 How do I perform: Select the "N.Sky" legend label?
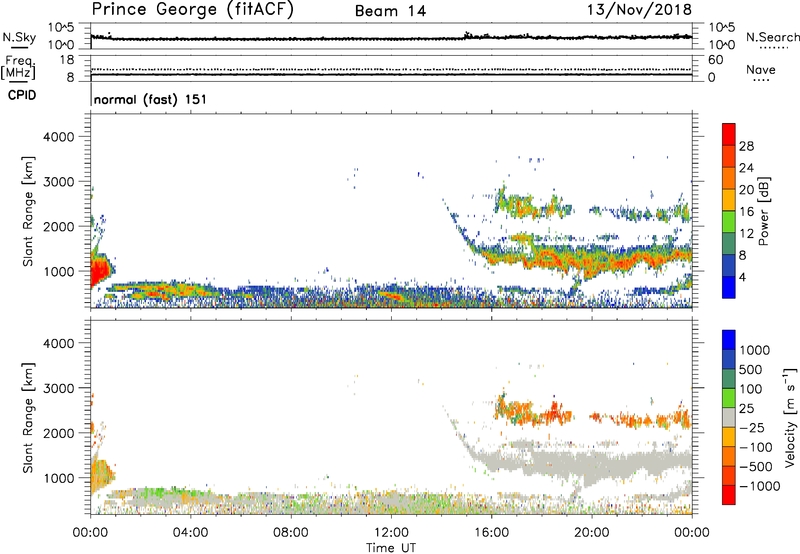coord(19,37)
